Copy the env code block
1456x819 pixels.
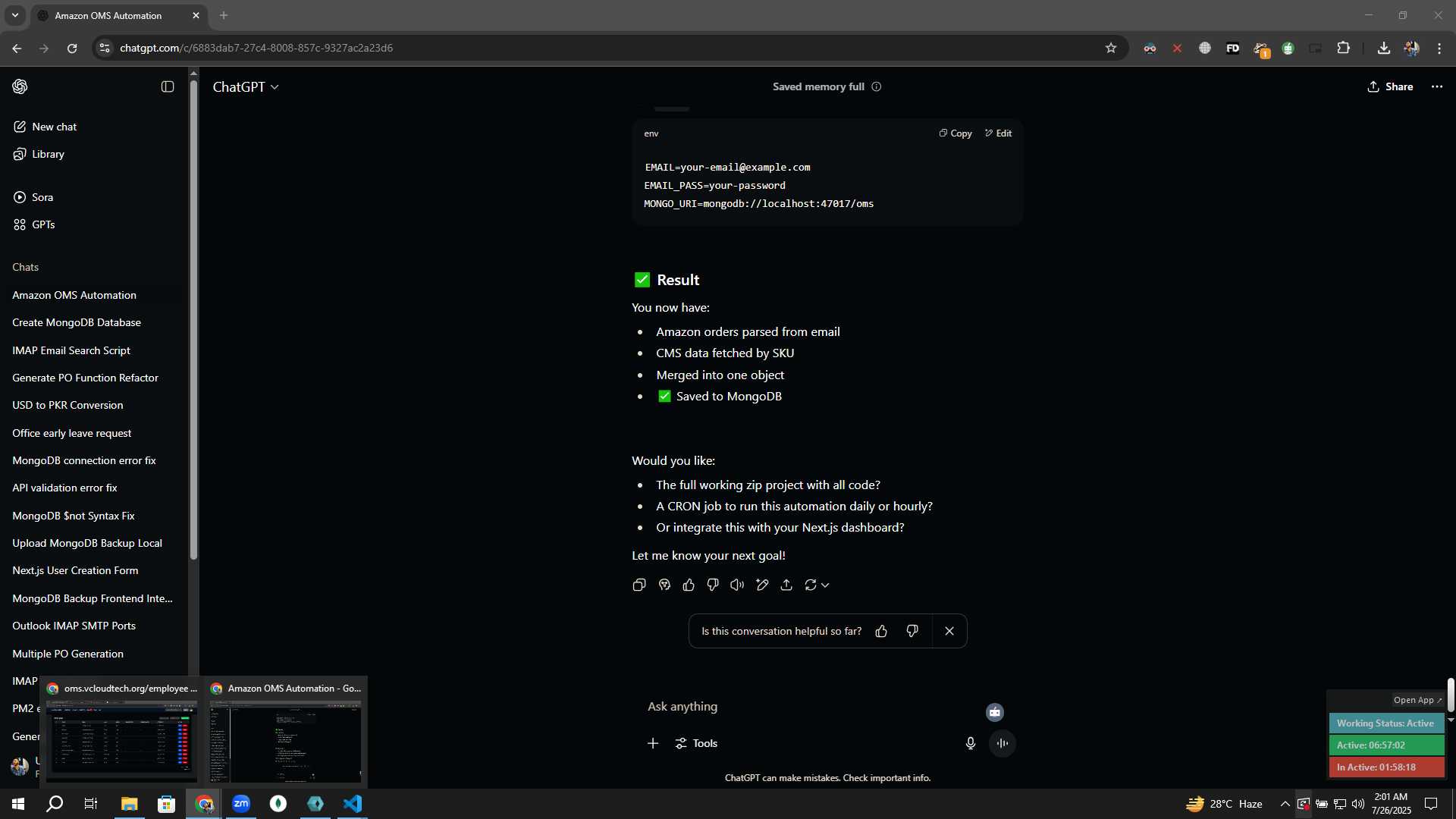[955, 133]
